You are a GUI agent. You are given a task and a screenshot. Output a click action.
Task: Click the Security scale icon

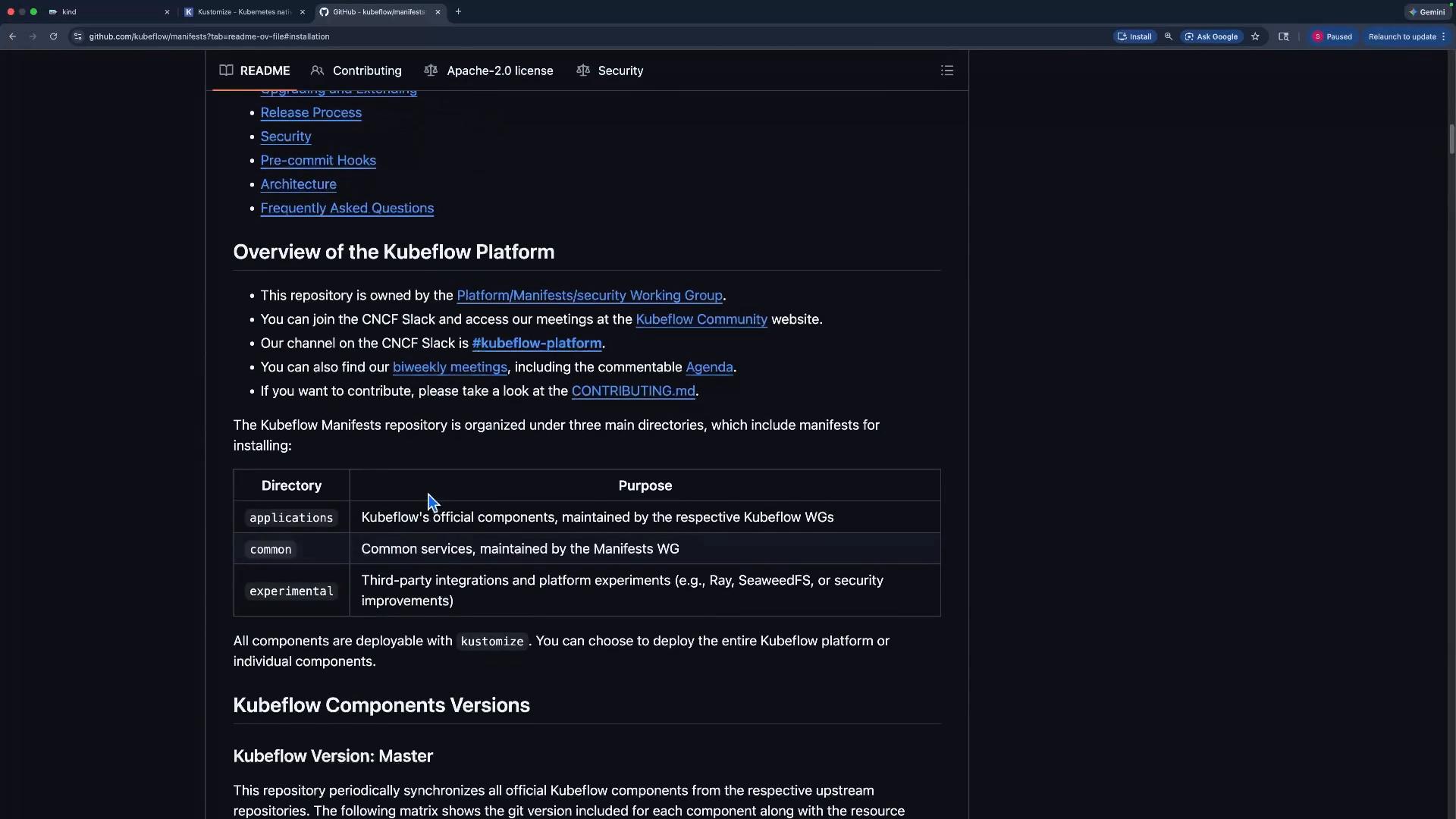582,71
